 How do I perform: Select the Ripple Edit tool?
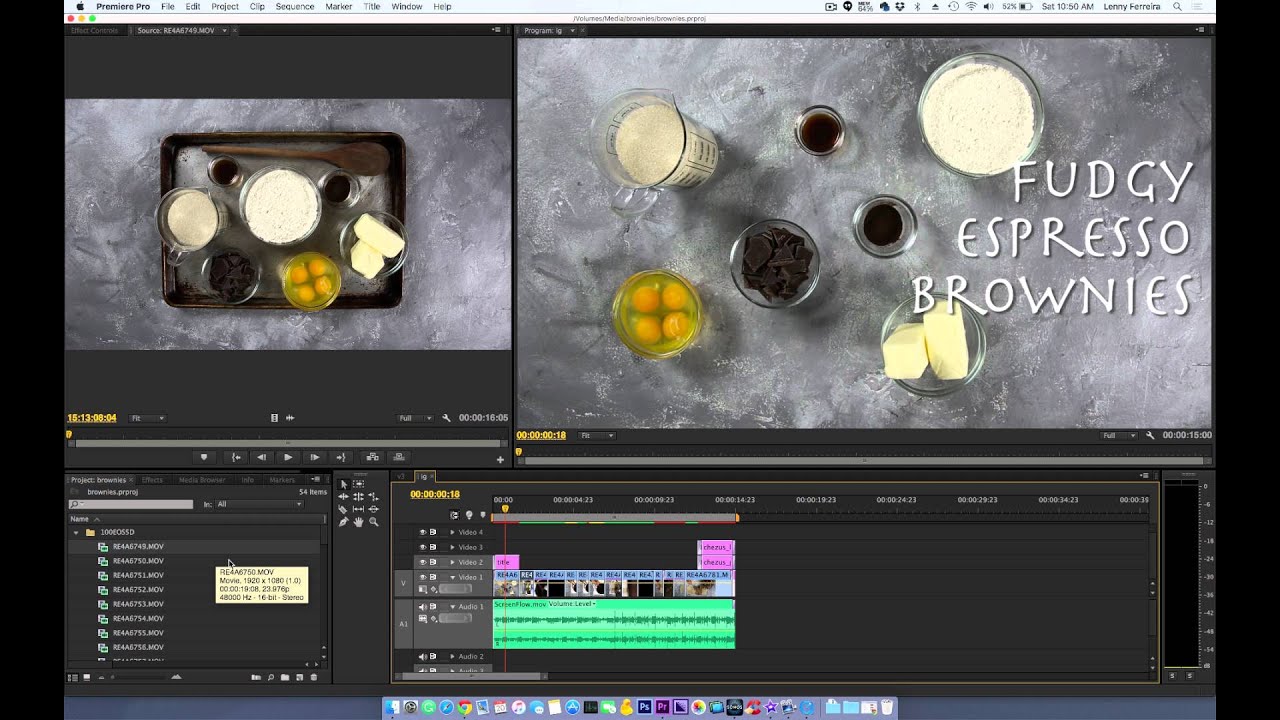point(343,497)
